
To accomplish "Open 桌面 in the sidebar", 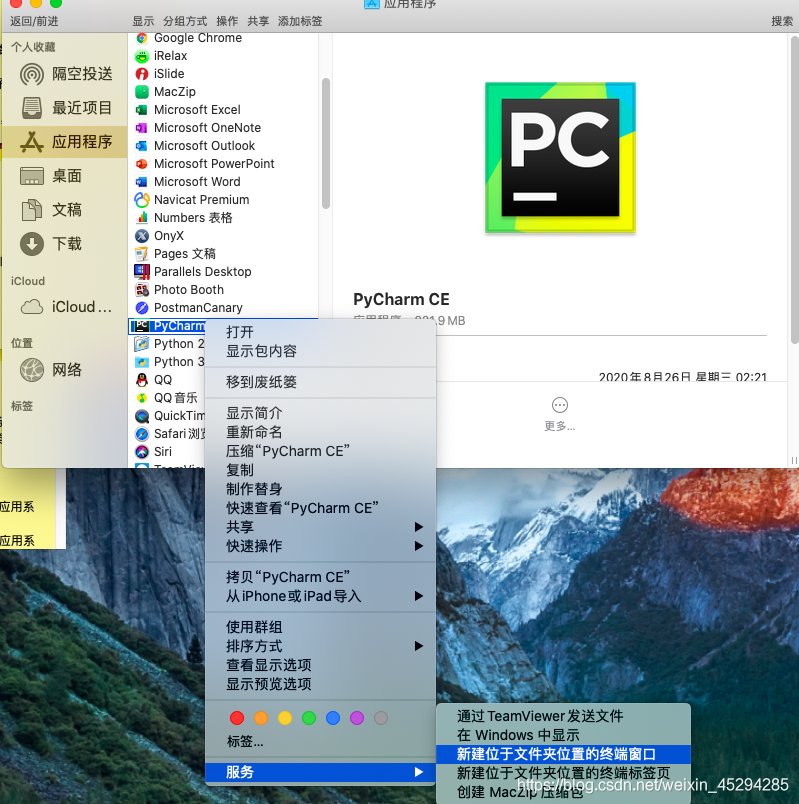I will (x=65, y=176).
